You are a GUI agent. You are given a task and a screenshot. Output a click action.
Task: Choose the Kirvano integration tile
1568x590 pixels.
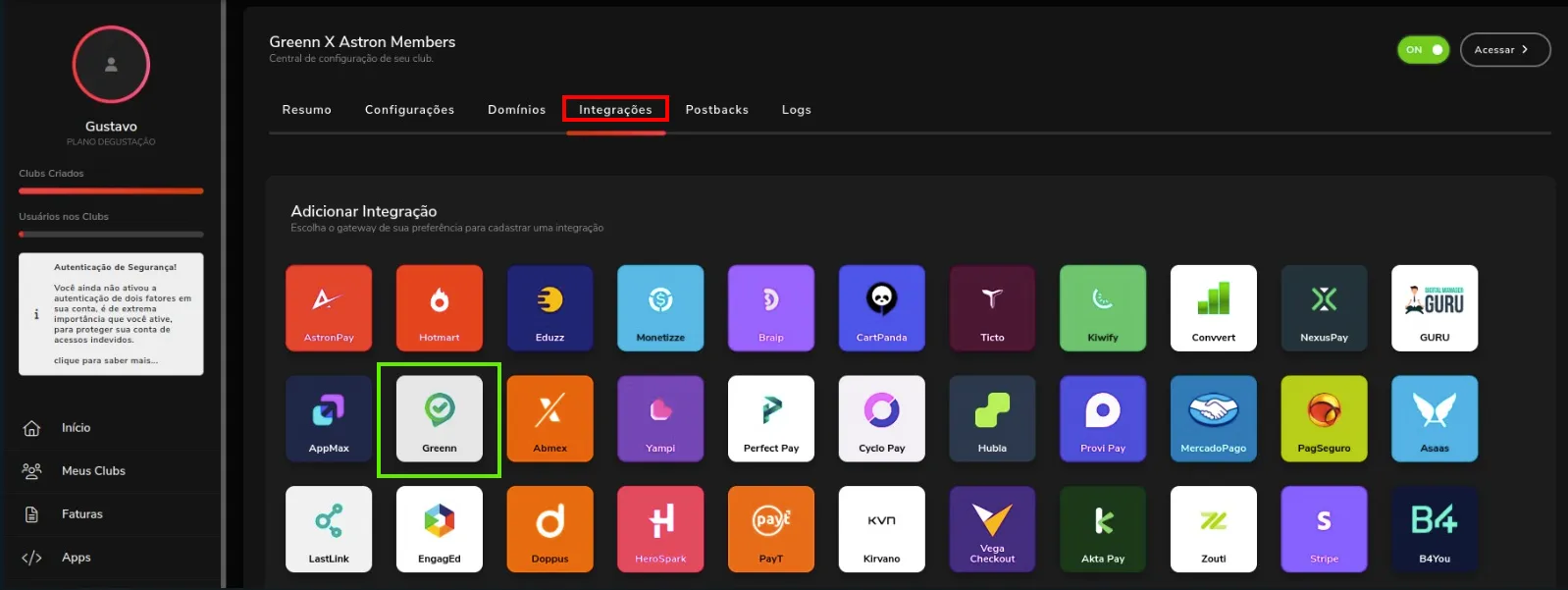[x=882, y=529]
